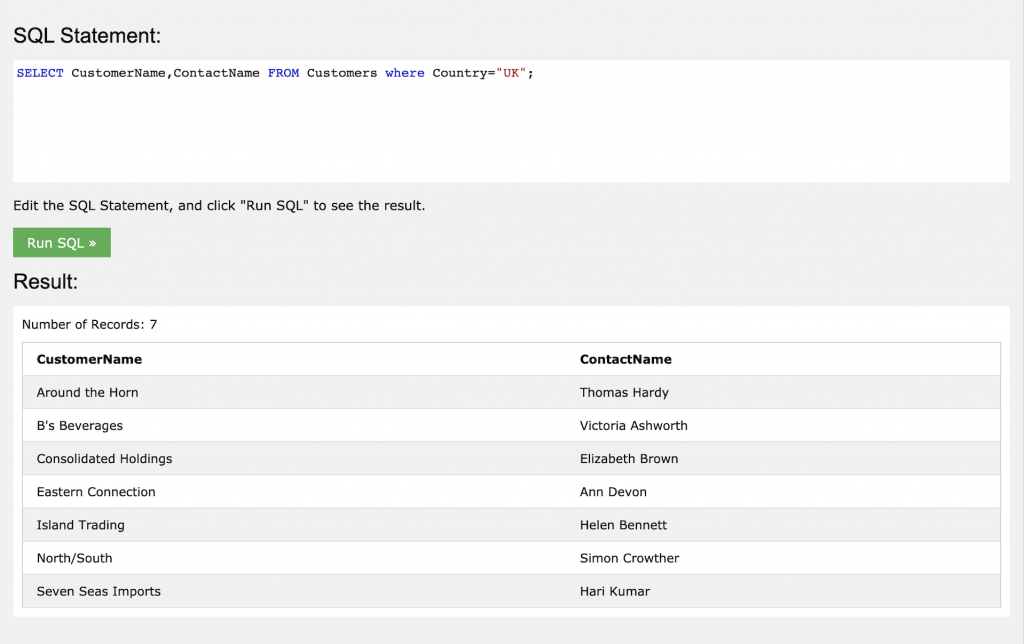The width and height of the screenshot is (1024, 644).
Task: Click the SELECT keyword in the statement
Action: pos(40,73)
